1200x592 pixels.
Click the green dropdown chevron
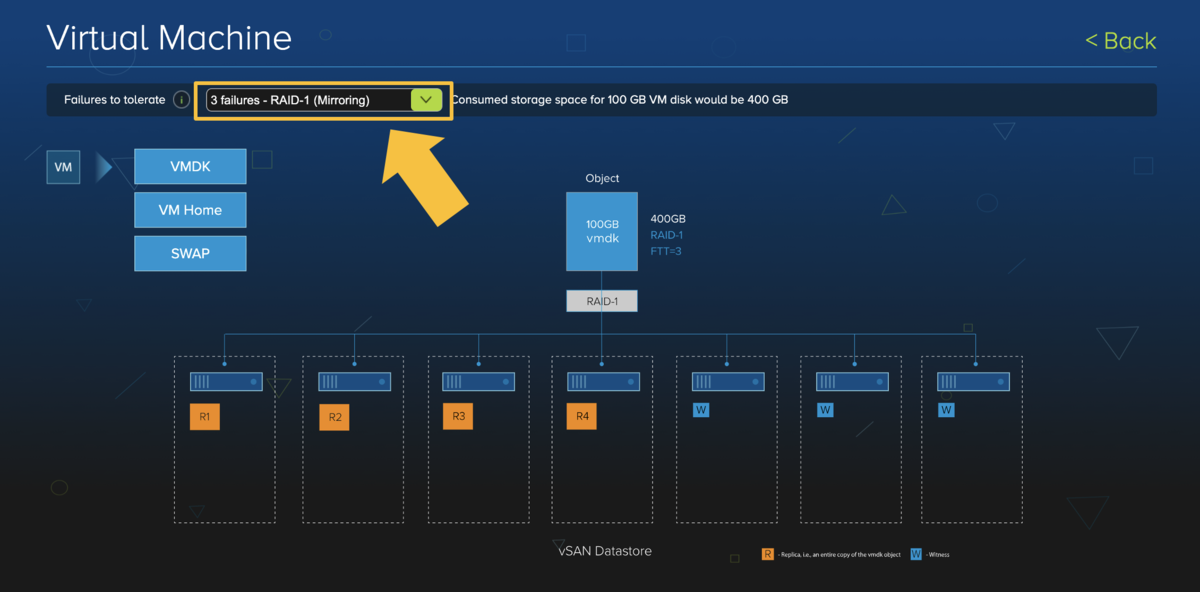tap(425, 99)
